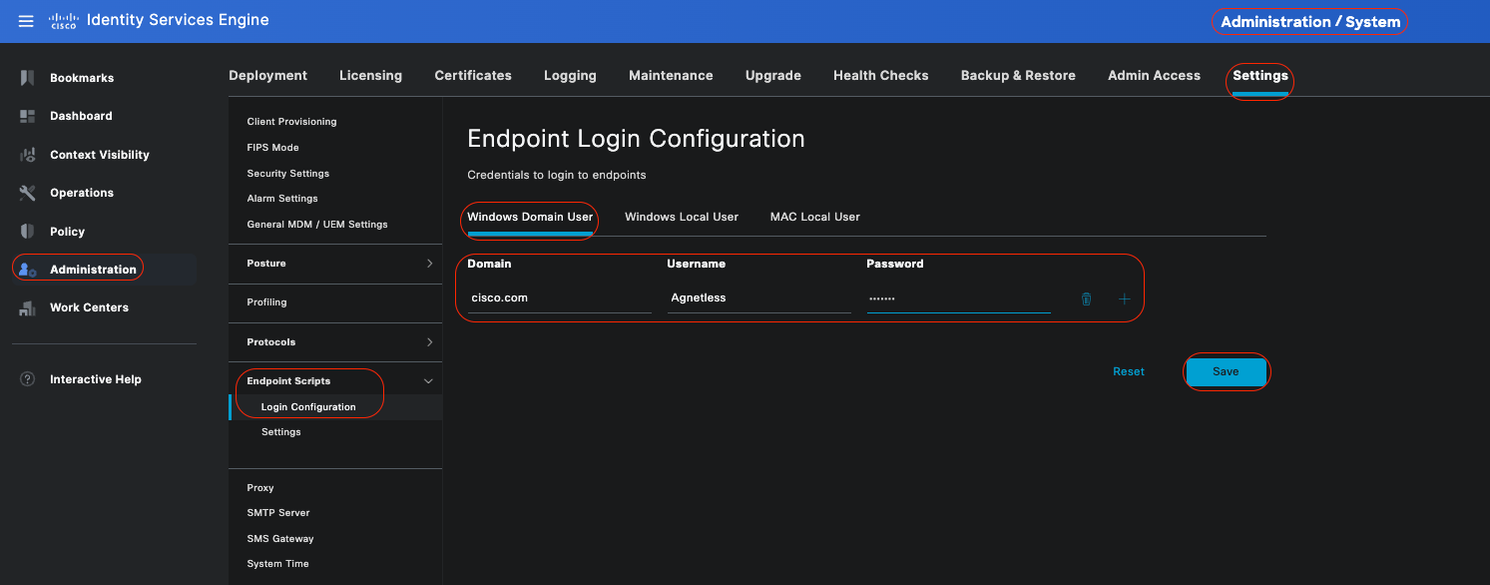
Task: Open the Health Checks tab
Action: (x=881, y=75)
